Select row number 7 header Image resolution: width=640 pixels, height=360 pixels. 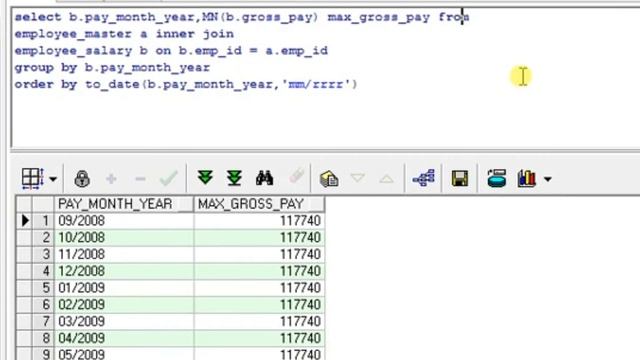[x=43, y=321]
